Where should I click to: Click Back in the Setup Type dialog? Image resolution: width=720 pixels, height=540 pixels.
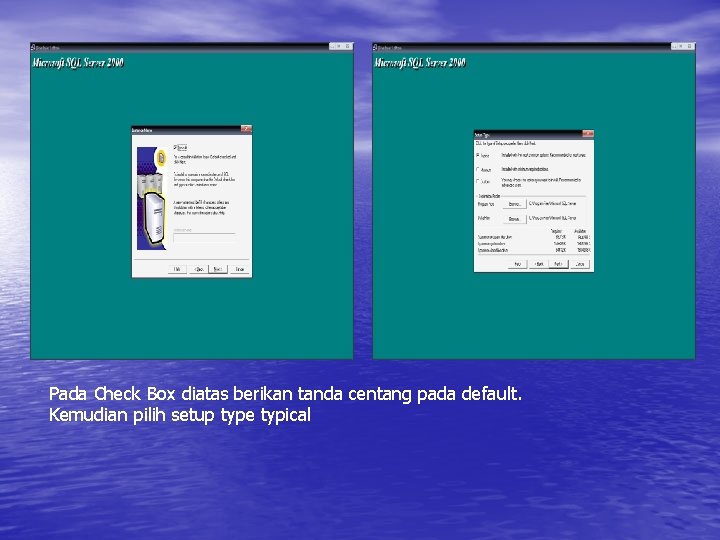[539, 264]
